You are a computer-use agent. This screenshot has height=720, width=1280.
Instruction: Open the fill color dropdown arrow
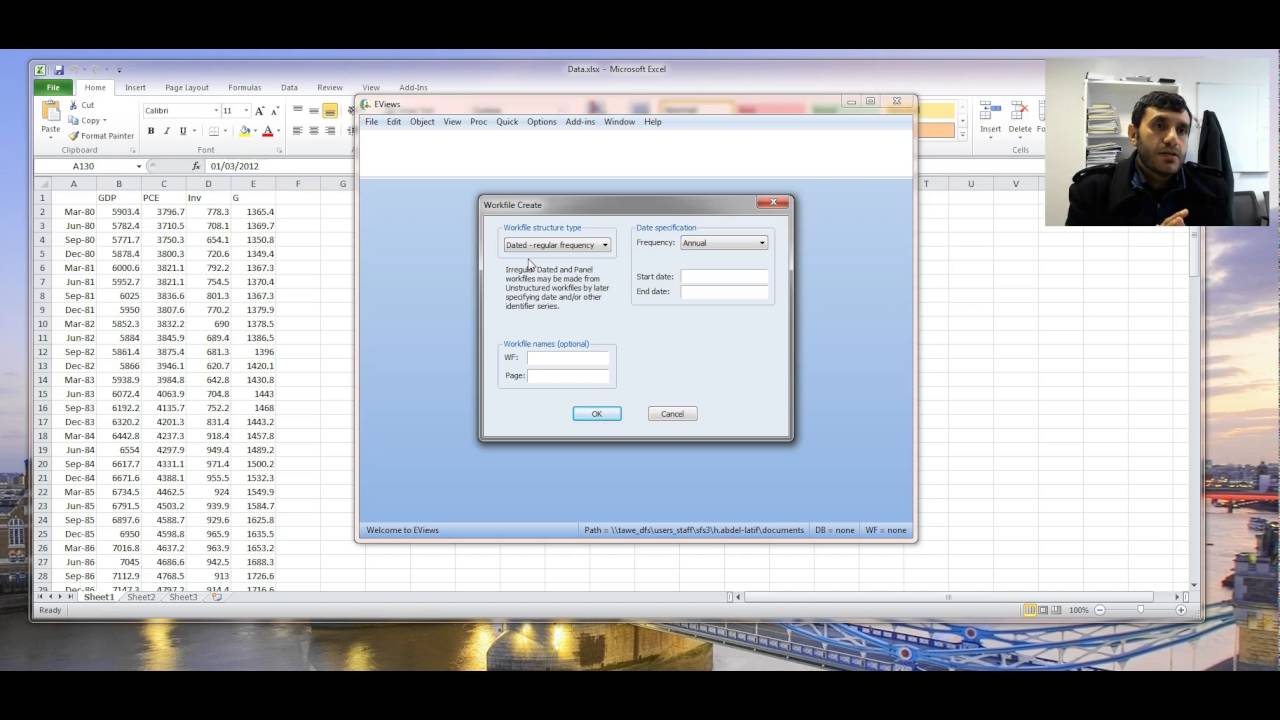255,131
